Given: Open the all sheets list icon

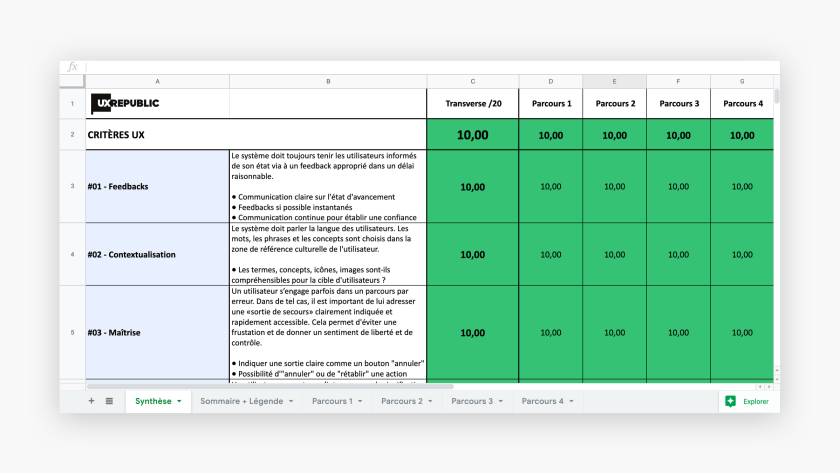Looking at the screenshot, I should point(109,401).
